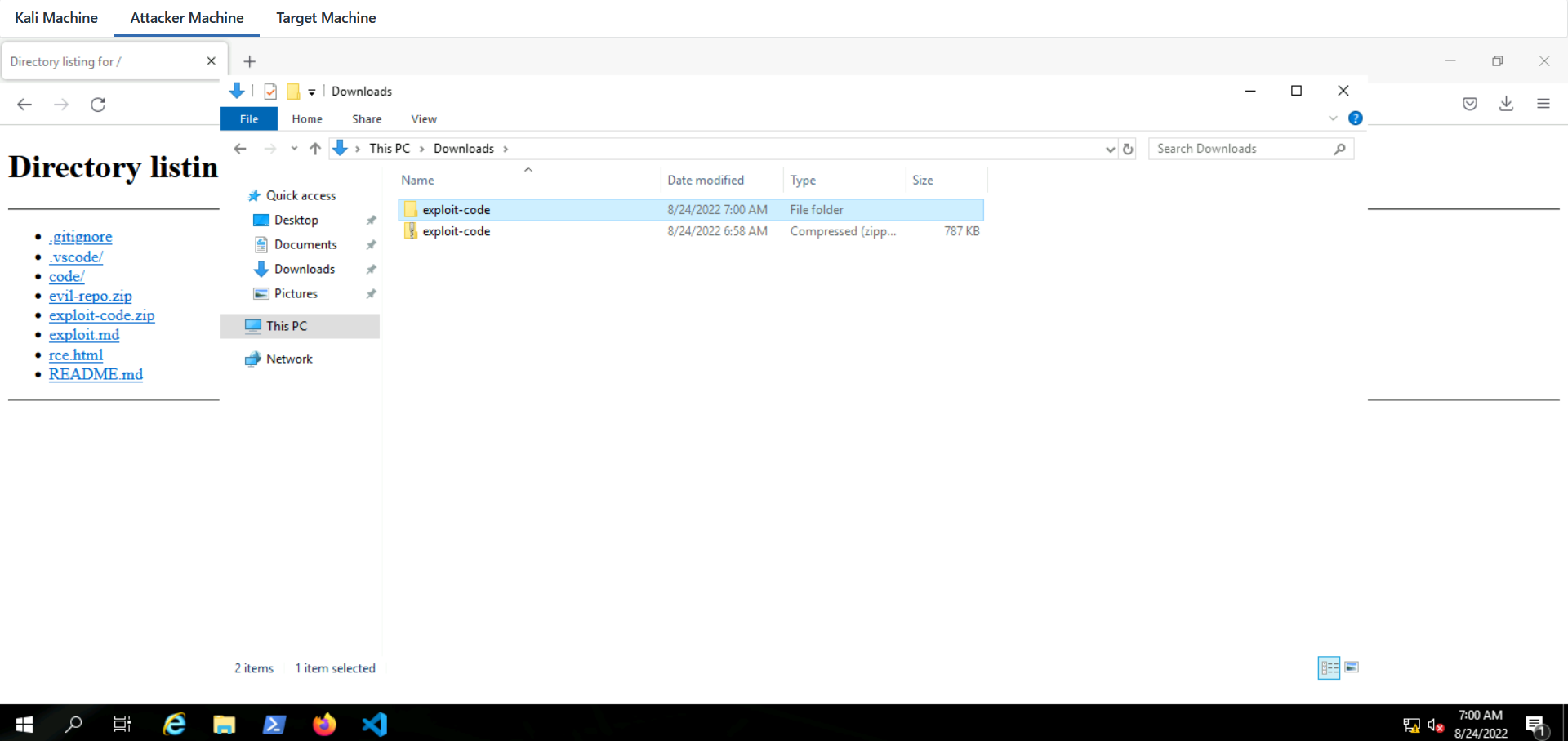This screenshot has width=1568, height=741.
Task: Select Quick access in navigation pane
Action: point(301,195)
